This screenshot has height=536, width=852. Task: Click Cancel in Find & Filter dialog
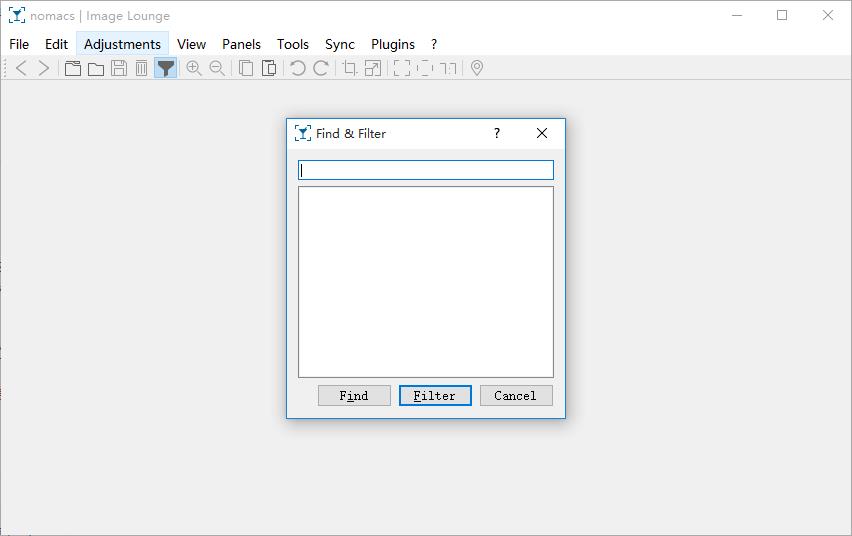tap(516, 396)
